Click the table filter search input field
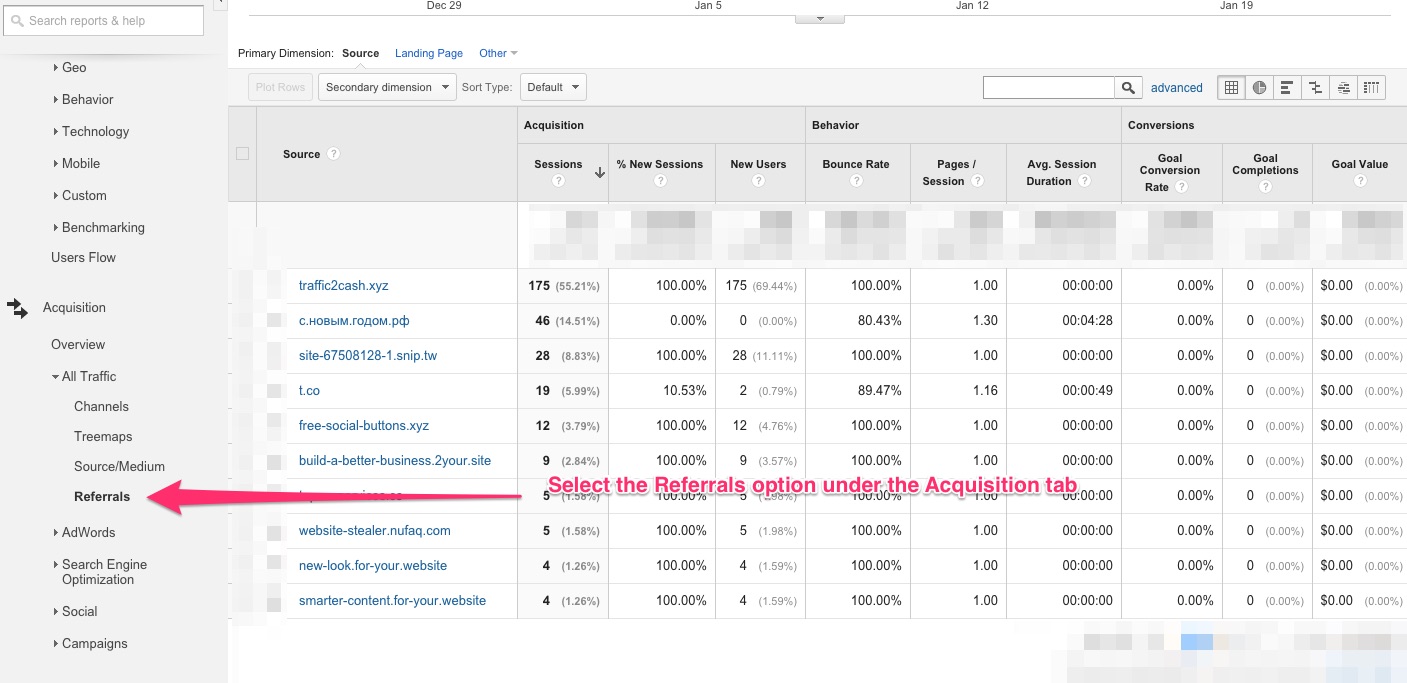This screenshot has height=683, width=1407. 1048,88
